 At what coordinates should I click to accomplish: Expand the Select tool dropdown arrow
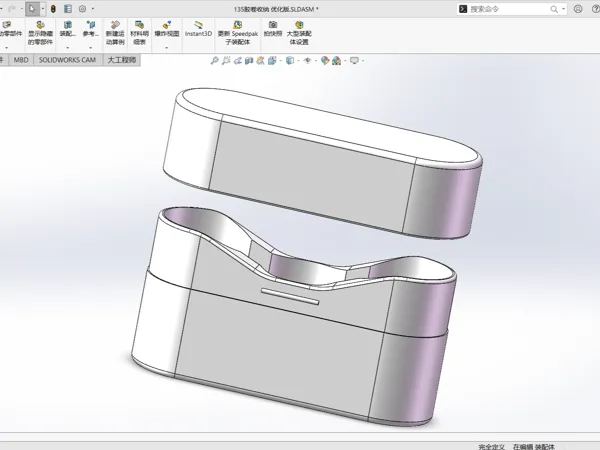pyautogui.click(x=42, y=9)
